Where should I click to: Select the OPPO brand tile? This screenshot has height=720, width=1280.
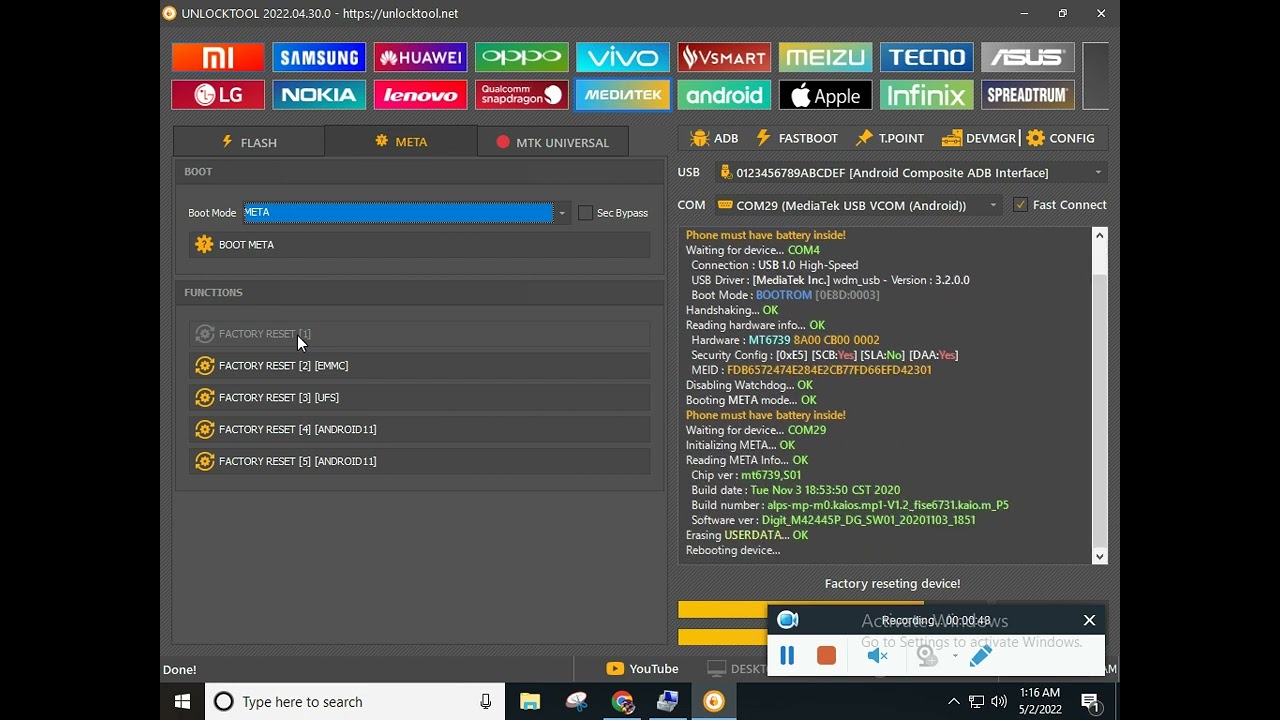click(521, 57)
